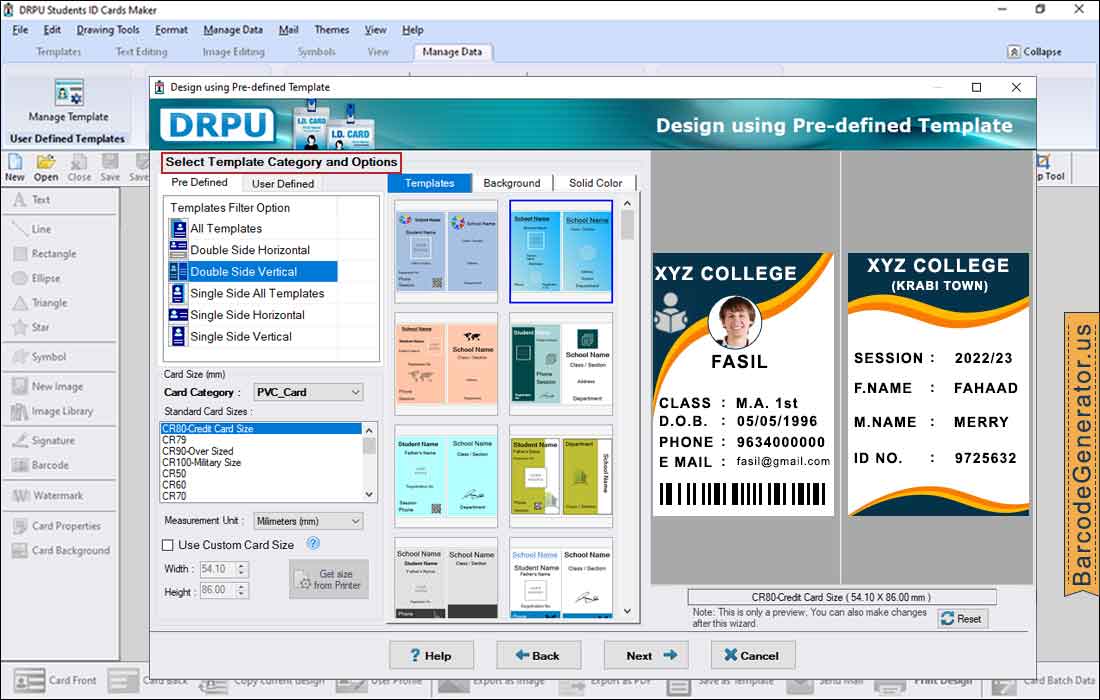This screenshot has width=1100, height=700.
Task: Open the Image Library tool
Action: [52, 411]
